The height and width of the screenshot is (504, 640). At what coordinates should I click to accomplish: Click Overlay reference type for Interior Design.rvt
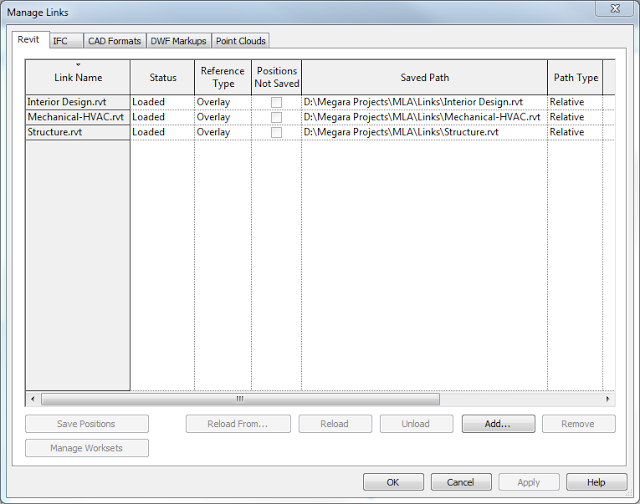pos(223,102)
